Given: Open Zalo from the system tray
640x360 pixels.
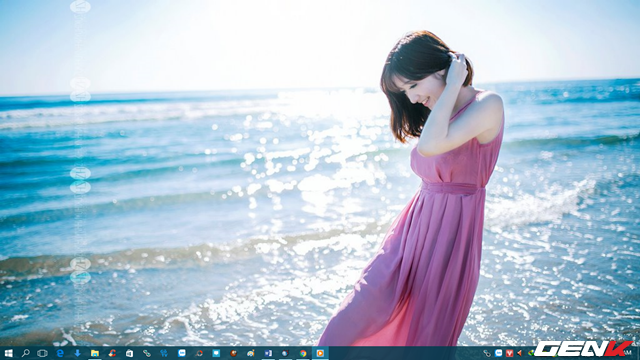Looking at the screenshot, I should point(498,353).
